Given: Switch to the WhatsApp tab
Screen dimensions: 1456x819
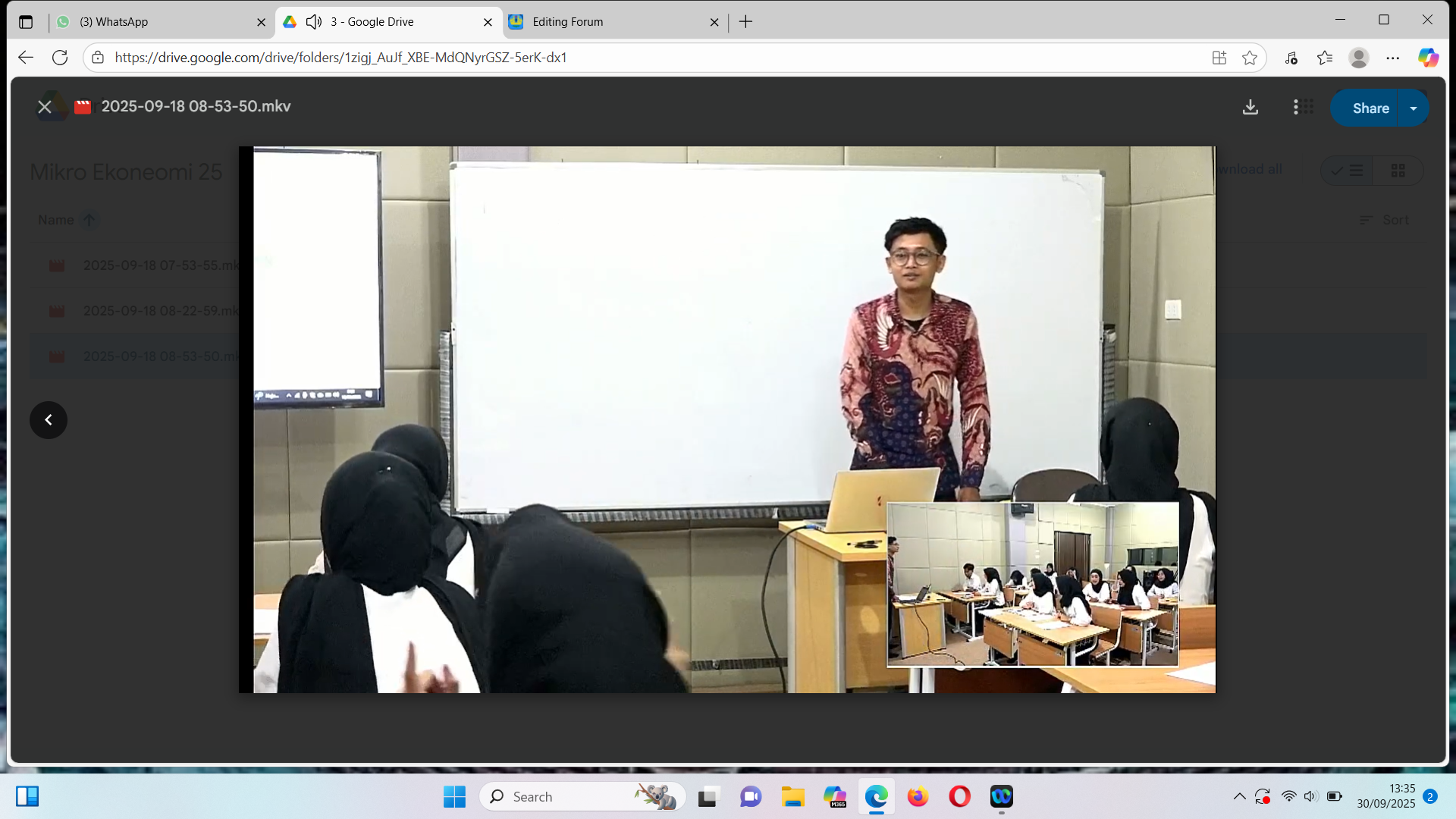Looking at the screenshot, I should click(x=152, y=22).
